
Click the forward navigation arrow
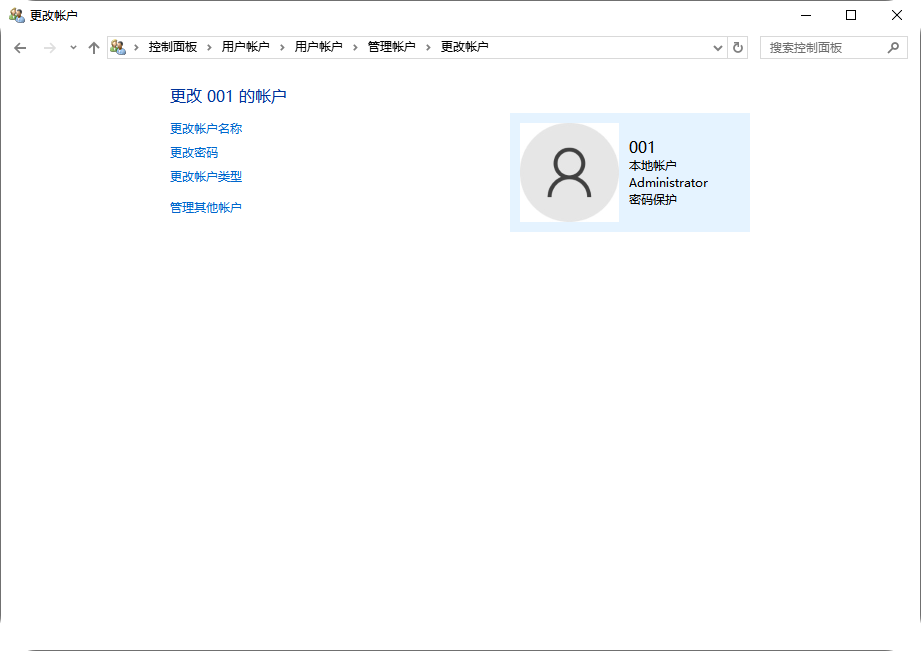pyautogui.click(x=50, y=48)
